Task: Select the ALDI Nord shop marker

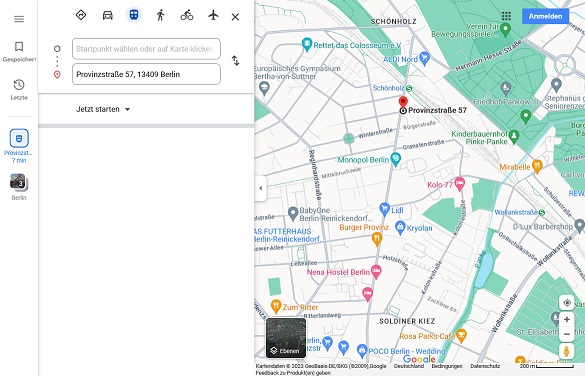Action: click(425, 58)
